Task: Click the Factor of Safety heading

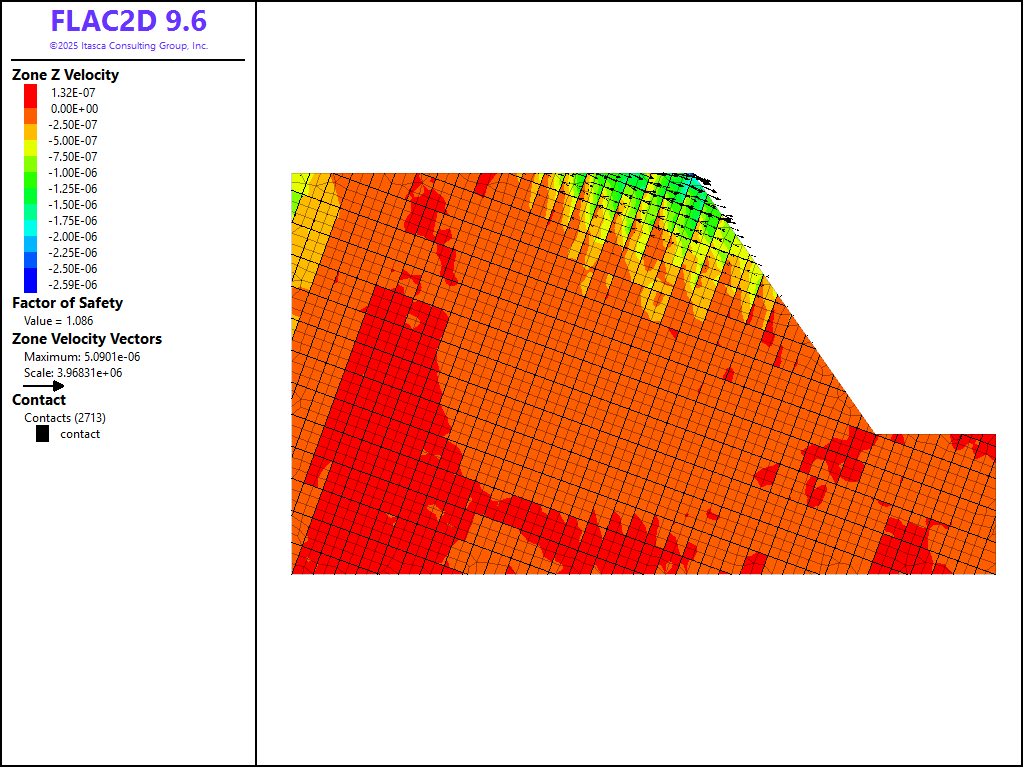Action: (x=67, y=303)
